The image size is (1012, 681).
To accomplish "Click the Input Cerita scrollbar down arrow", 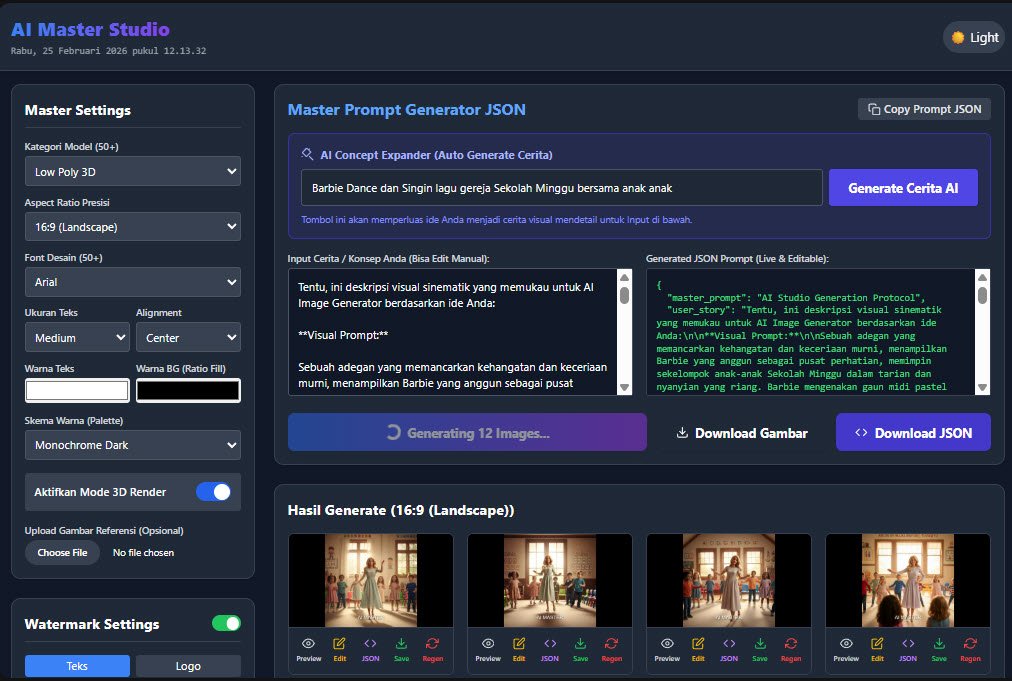I will click(625, 387).
